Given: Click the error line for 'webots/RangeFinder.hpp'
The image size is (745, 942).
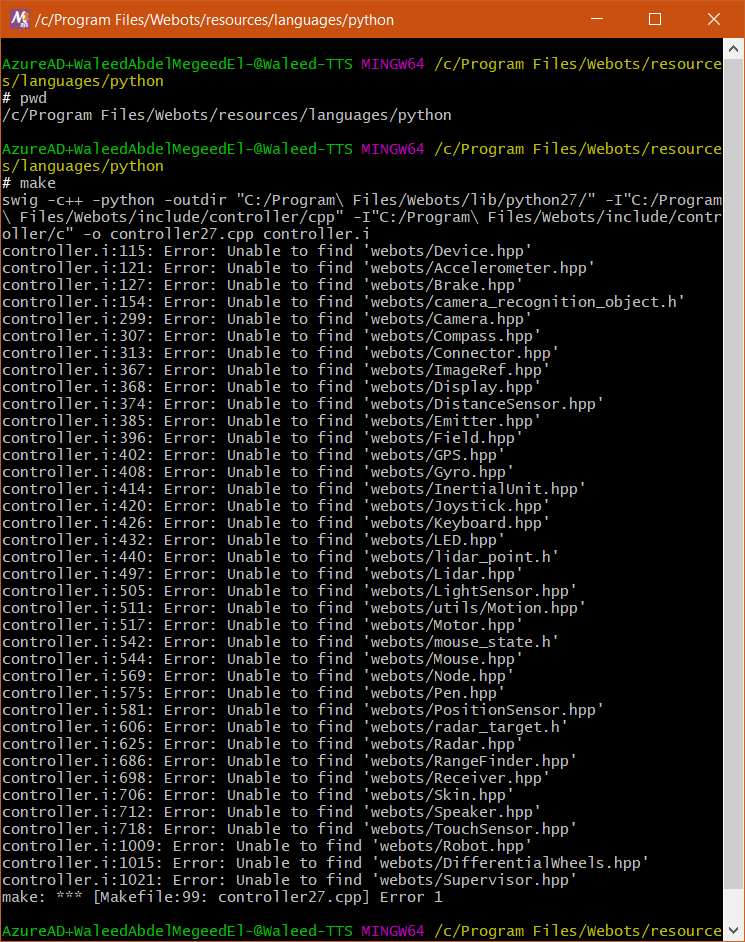Looking at the screenshot, I should pyautogui.click(x=290, y=760).
